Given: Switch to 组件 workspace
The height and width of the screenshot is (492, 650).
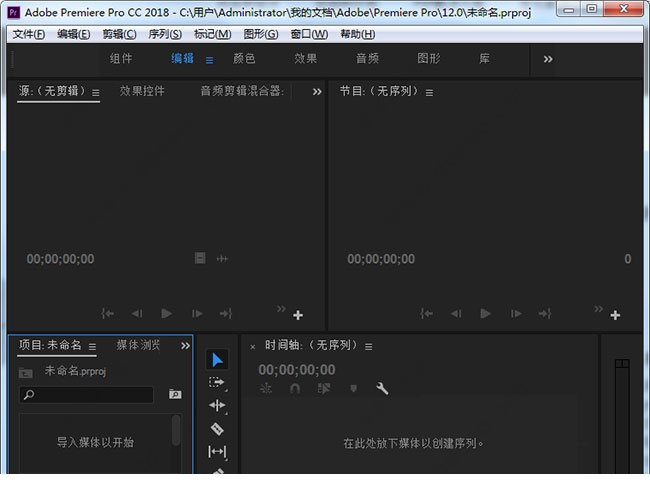Looking at the screenshot, I should [121, 58].
